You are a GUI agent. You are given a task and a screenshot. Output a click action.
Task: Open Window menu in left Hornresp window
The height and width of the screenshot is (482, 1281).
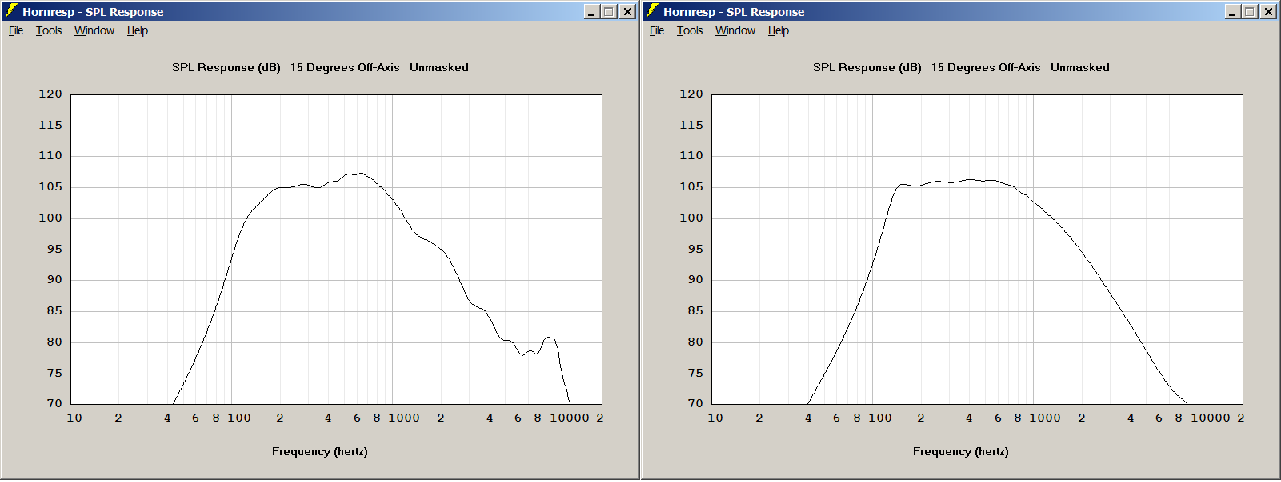coord(94,31)
